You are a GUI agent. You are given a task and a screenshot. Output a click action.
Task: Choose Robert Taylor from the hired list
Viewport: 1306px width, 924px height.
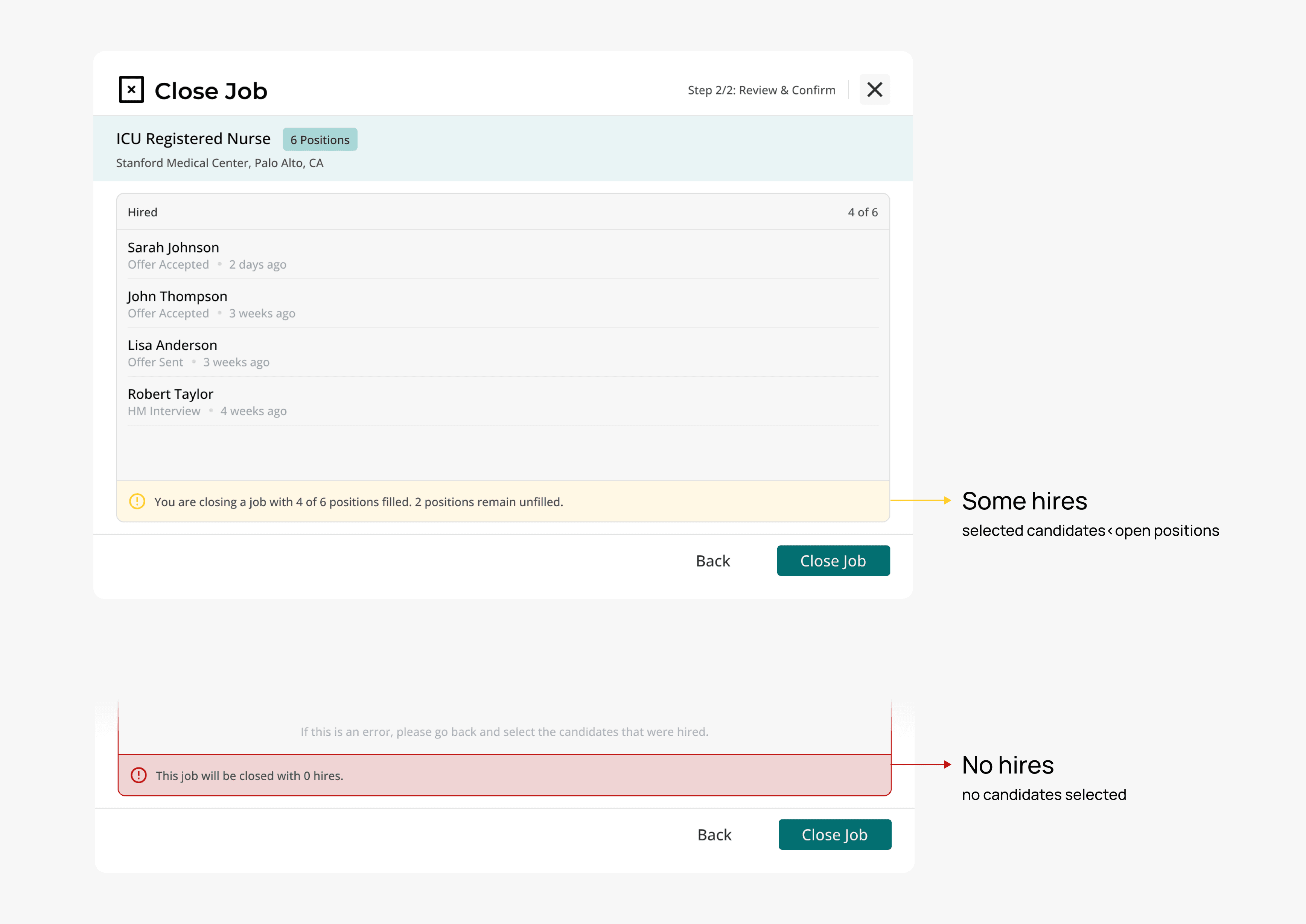[x=170, y=394]
